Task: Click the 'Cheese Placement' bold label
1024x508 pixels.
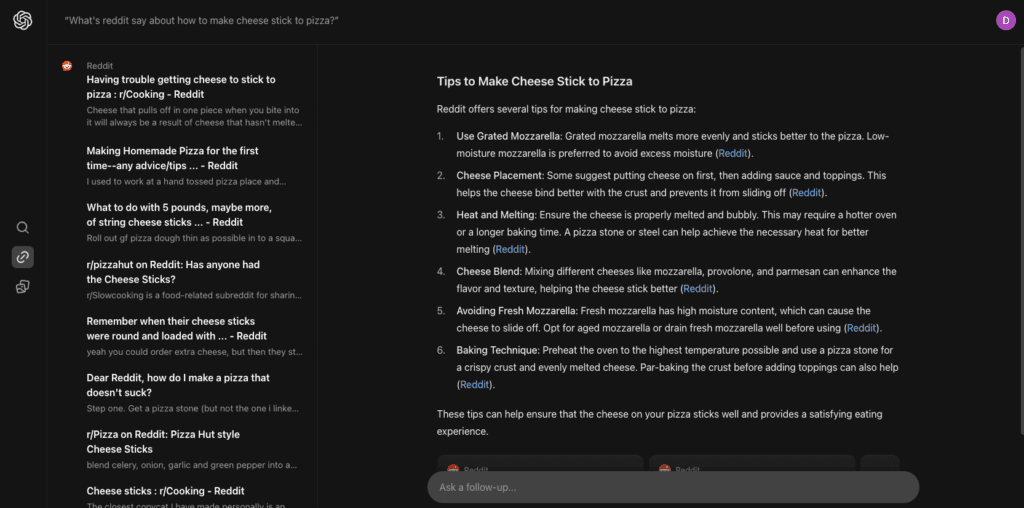Action: [500, 175]
